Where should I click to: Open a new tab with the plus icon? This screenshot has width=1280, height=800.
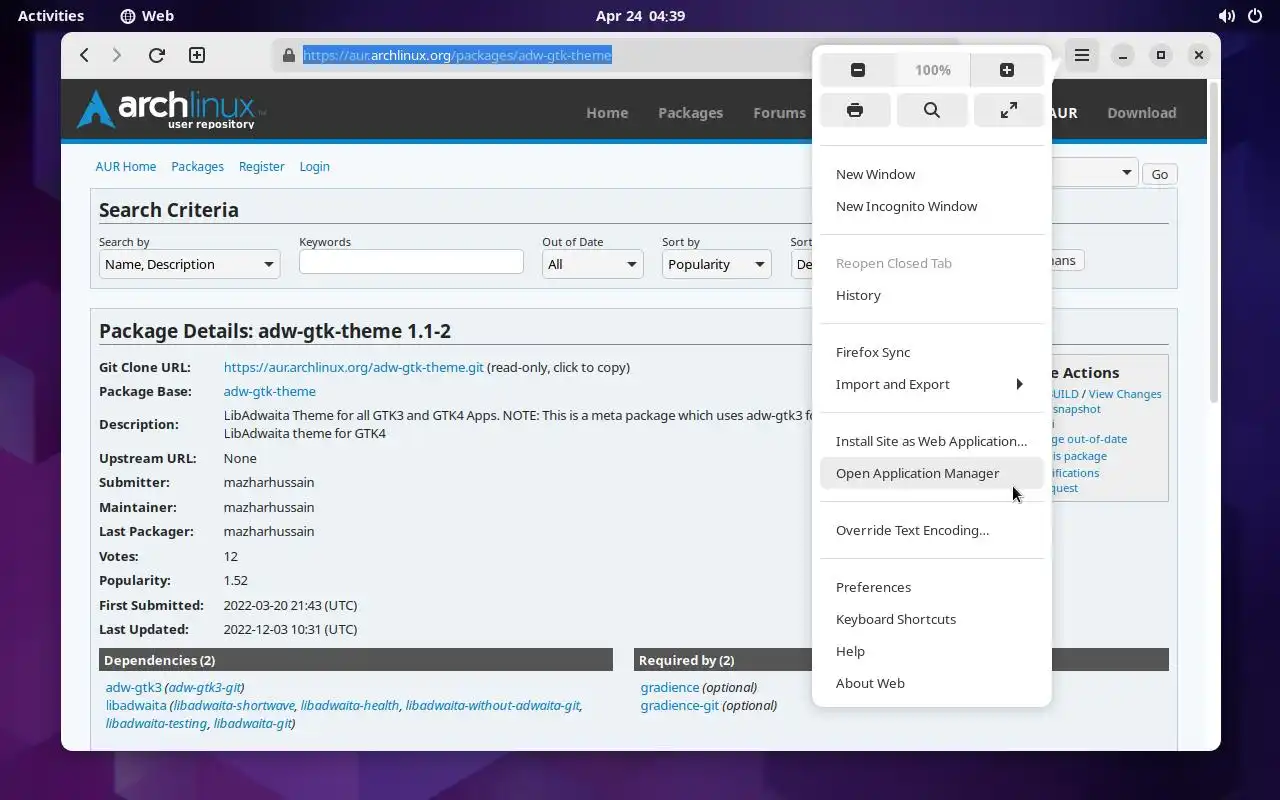coord(197,55)
